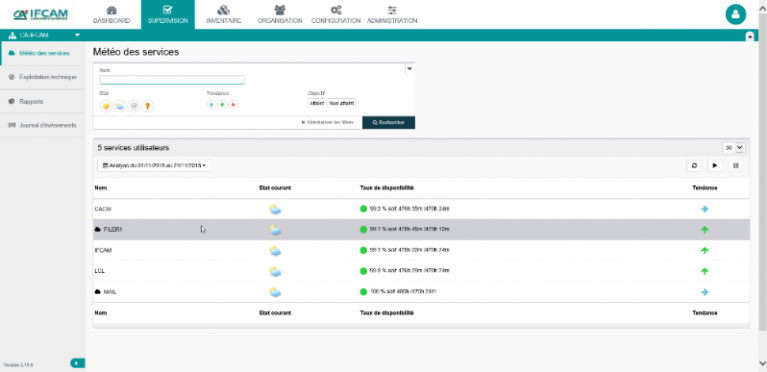Sort by Nom column header
767x372 pixels.
click(101, 188)
